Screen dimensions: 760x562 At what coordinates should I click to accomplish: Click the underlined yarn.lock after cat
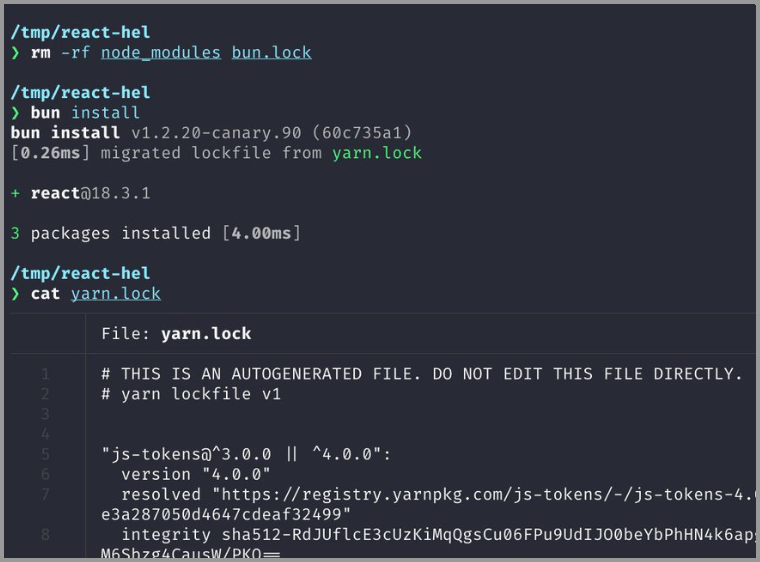[115, 294]
